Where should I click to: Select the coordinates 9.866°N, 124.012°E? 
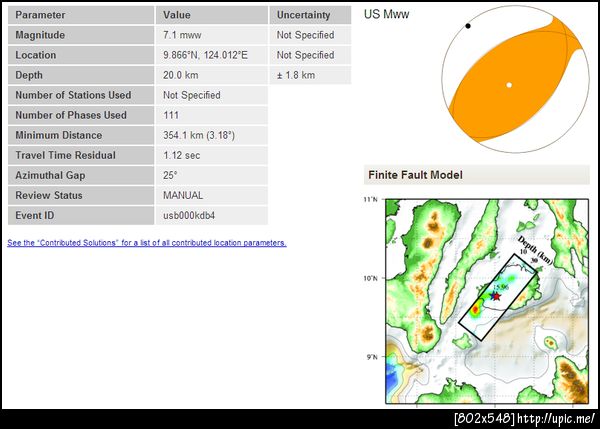(205, 55)
